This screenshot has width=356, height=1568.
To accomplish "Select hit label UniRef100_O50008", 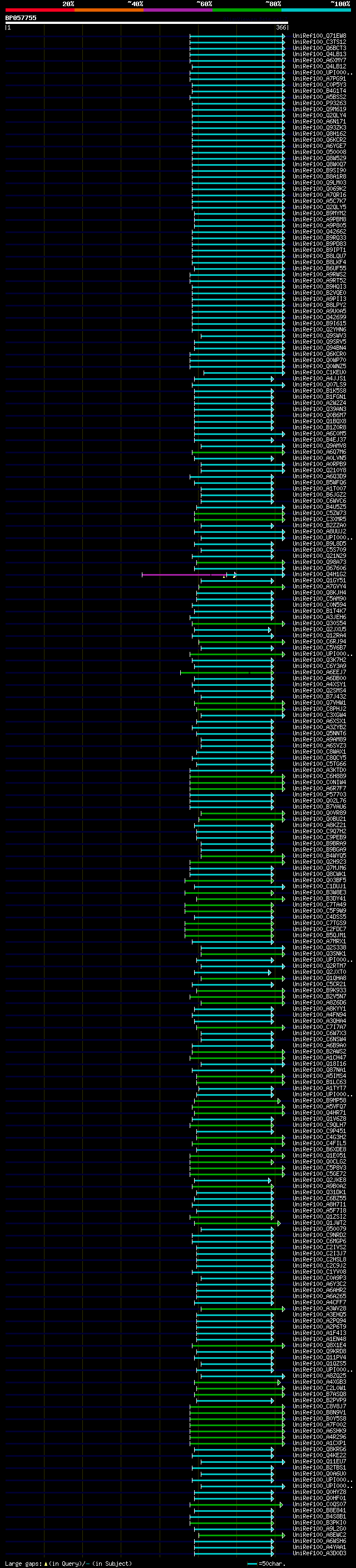I will (319, 152).
